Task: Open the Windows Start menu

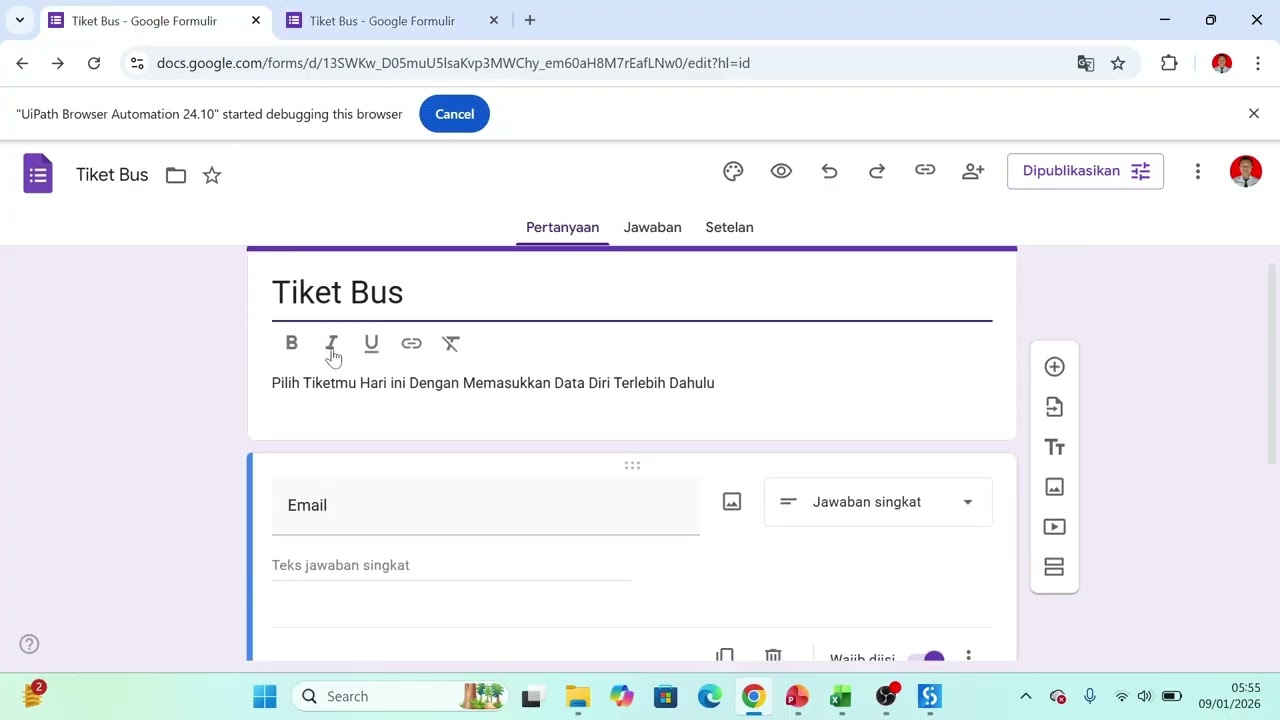Action: click(x=265, y=696)
